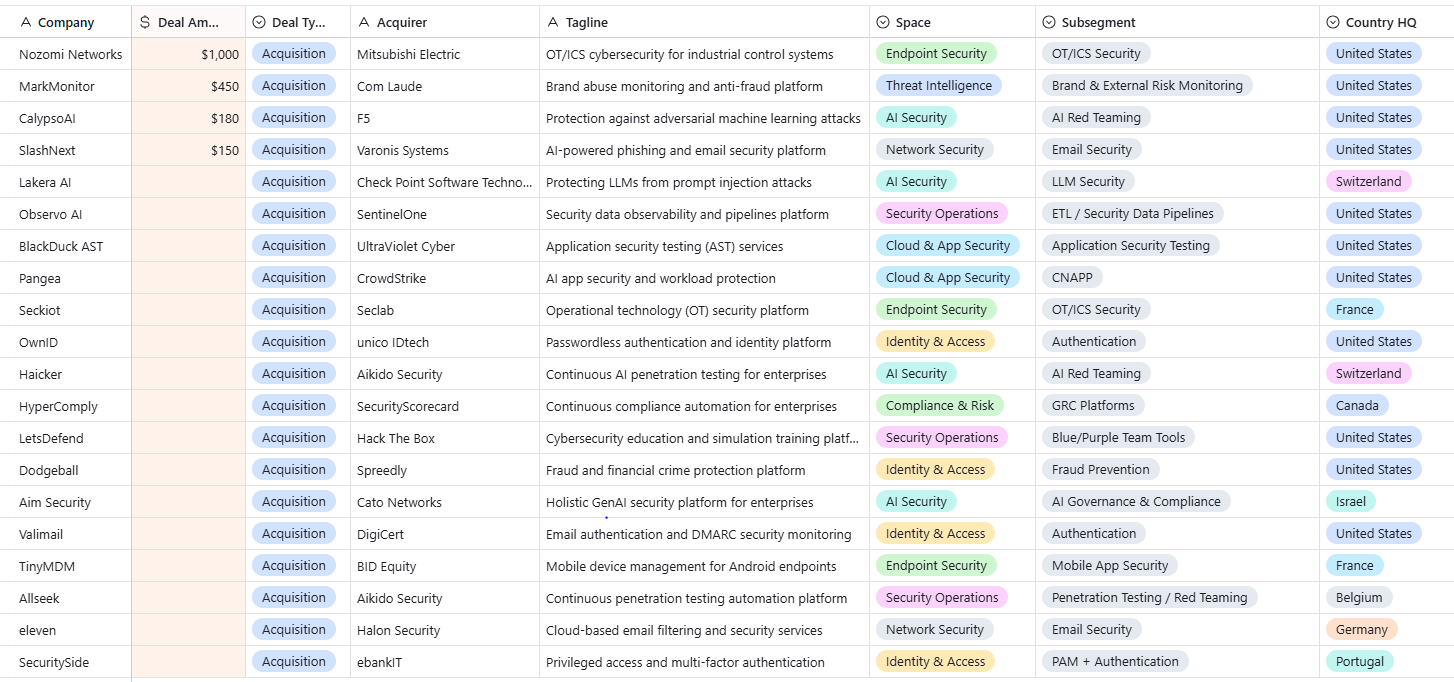Image resolution: width=1454 pixels, height=682 pixels.
Task: Click 'Protecting LLMs from prompt injection attacks' tagline
Action: coord(679,182)
